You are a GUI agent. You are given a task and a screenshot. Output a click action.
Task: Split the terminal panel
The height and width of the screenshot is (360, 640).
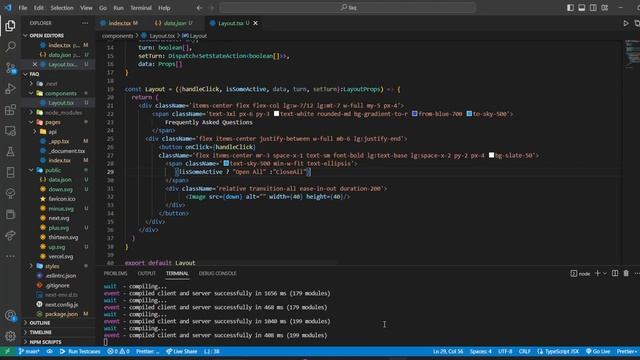pos(615,273)
